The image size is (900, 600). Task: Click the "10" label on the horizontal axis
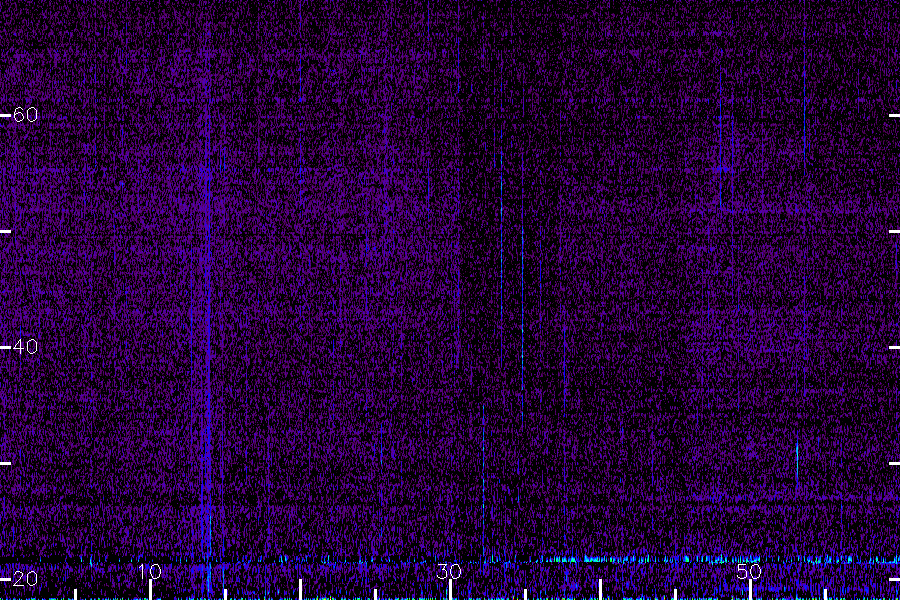(150, 572)
